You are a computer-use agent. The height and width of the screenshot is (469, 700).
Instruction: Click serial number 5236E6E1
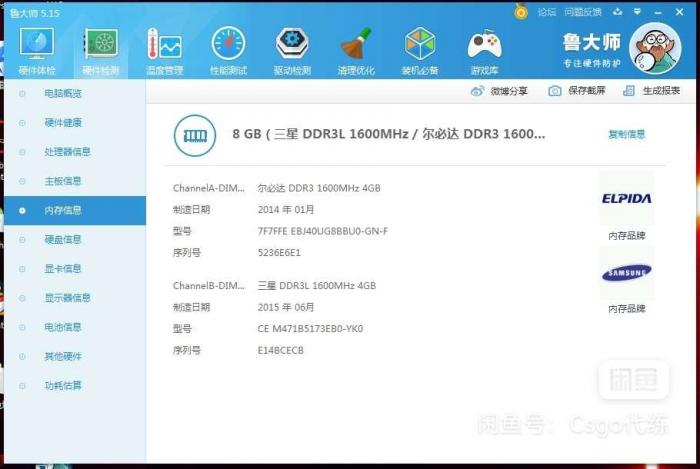pyautogui.click(x=279, y=253)
